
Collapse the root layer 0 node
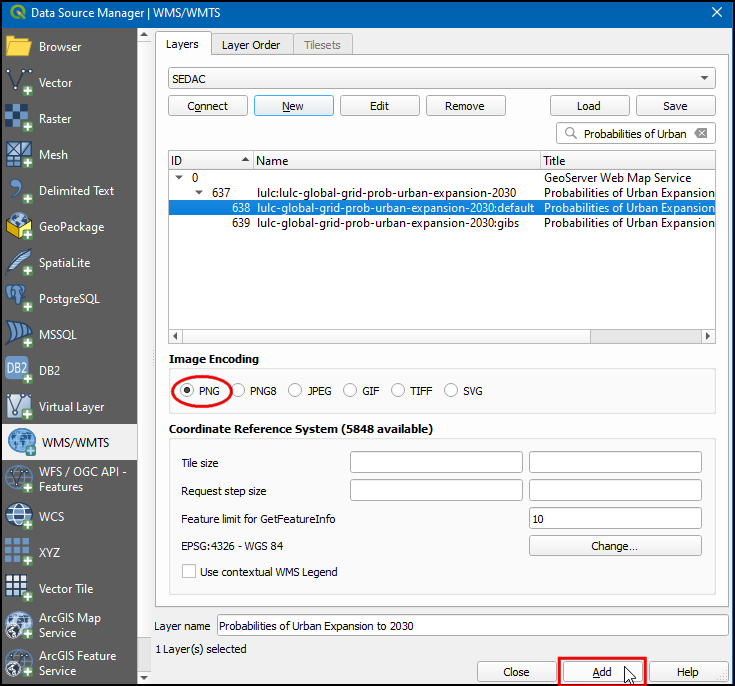click(x=181, y=178)
